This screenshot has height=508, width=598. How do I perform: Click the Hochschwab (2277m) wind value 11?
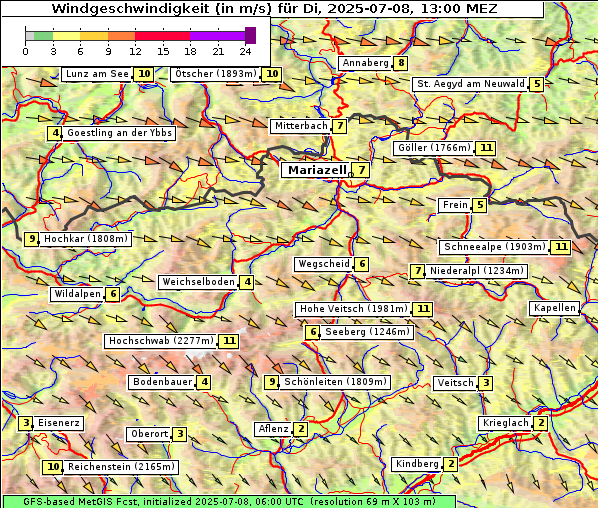[229, 341]
